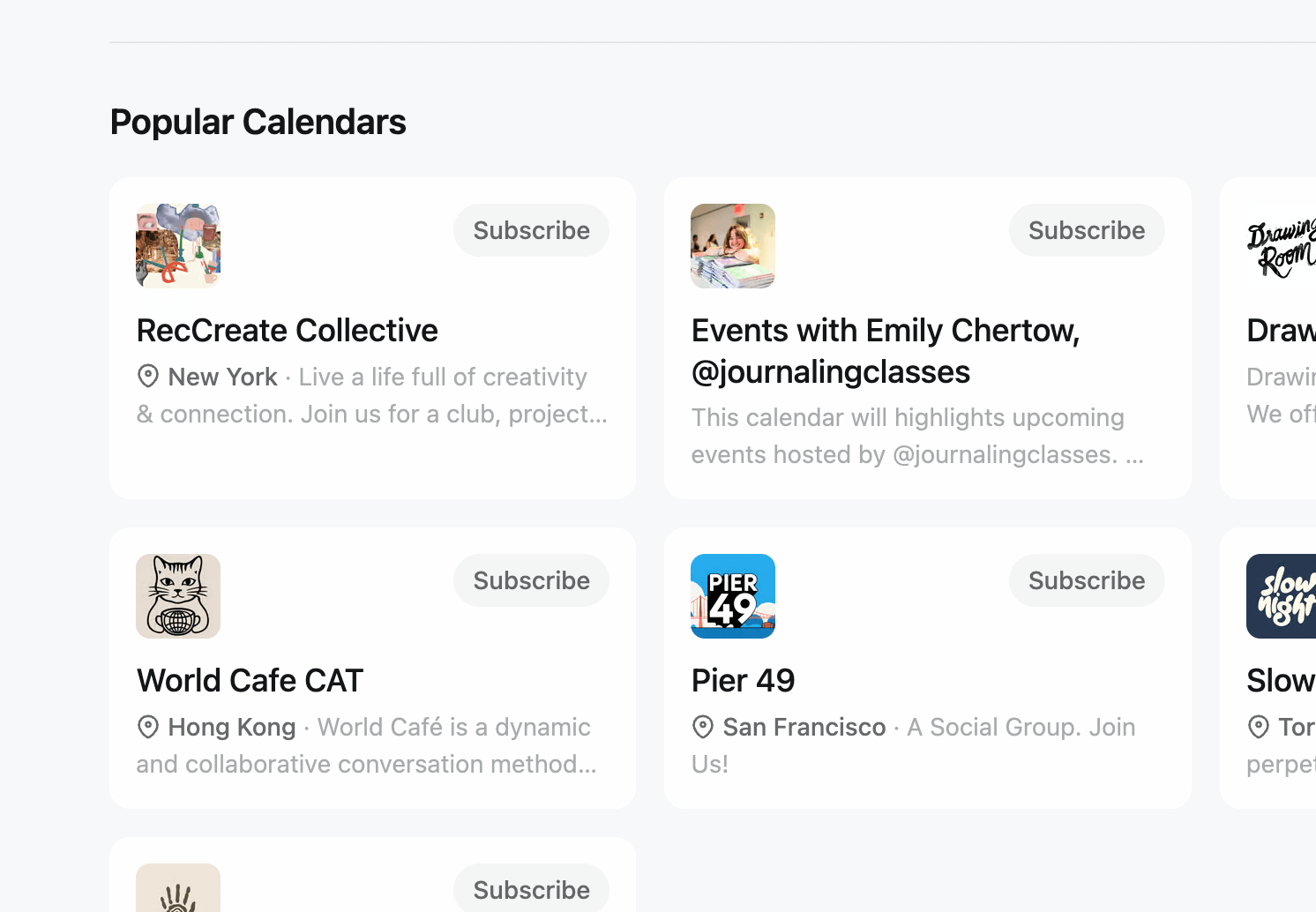Click the Slow Nights logo icon

[1282, 596]
